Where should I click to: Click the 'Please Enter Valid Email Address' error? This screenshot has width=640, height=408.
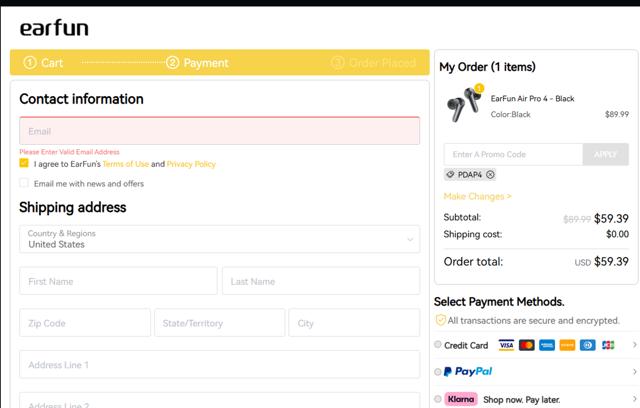coord(69,152)
